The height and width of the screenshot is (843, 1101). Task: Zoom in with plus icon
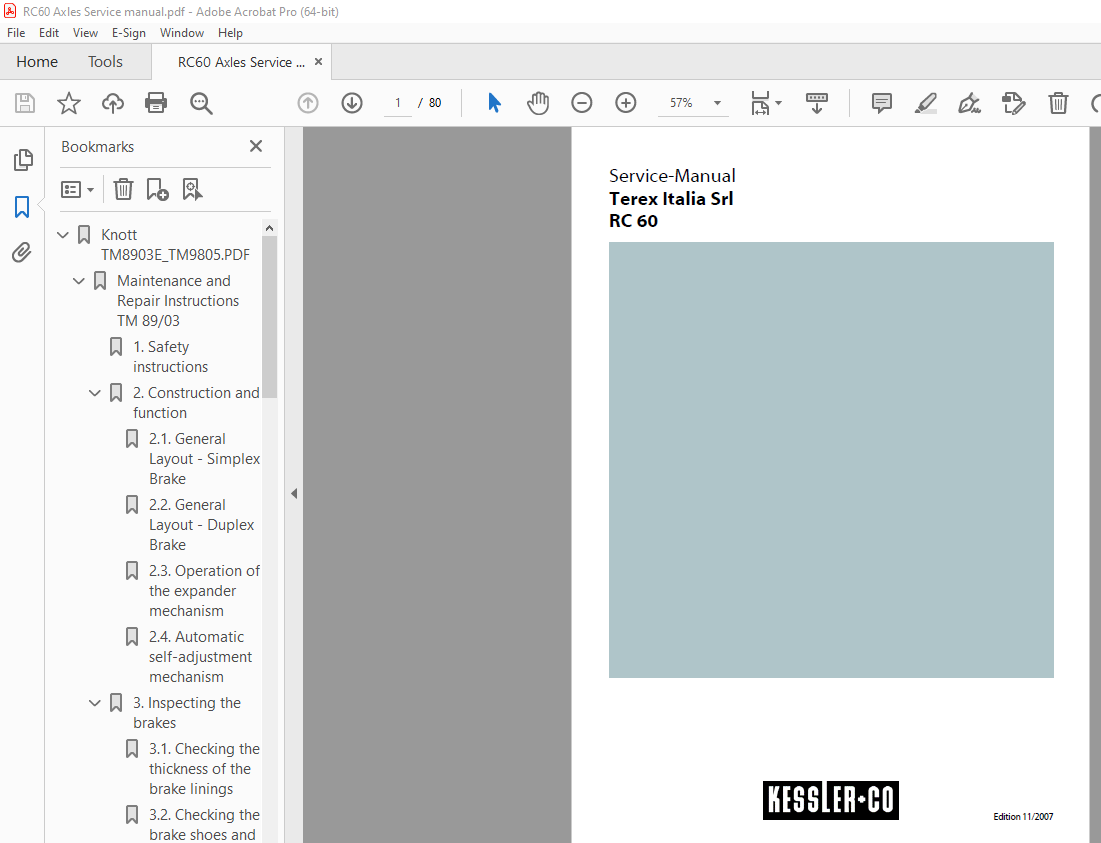[626, 103]
